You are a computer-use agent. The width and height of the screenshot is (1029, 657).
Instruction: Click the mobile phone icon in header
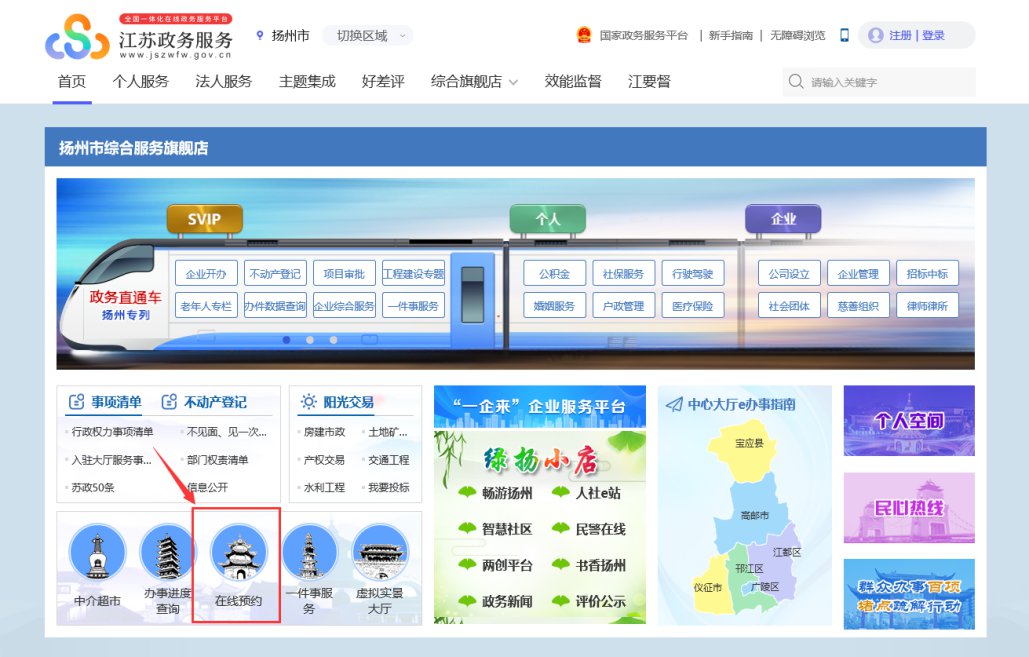coord(844,35)
